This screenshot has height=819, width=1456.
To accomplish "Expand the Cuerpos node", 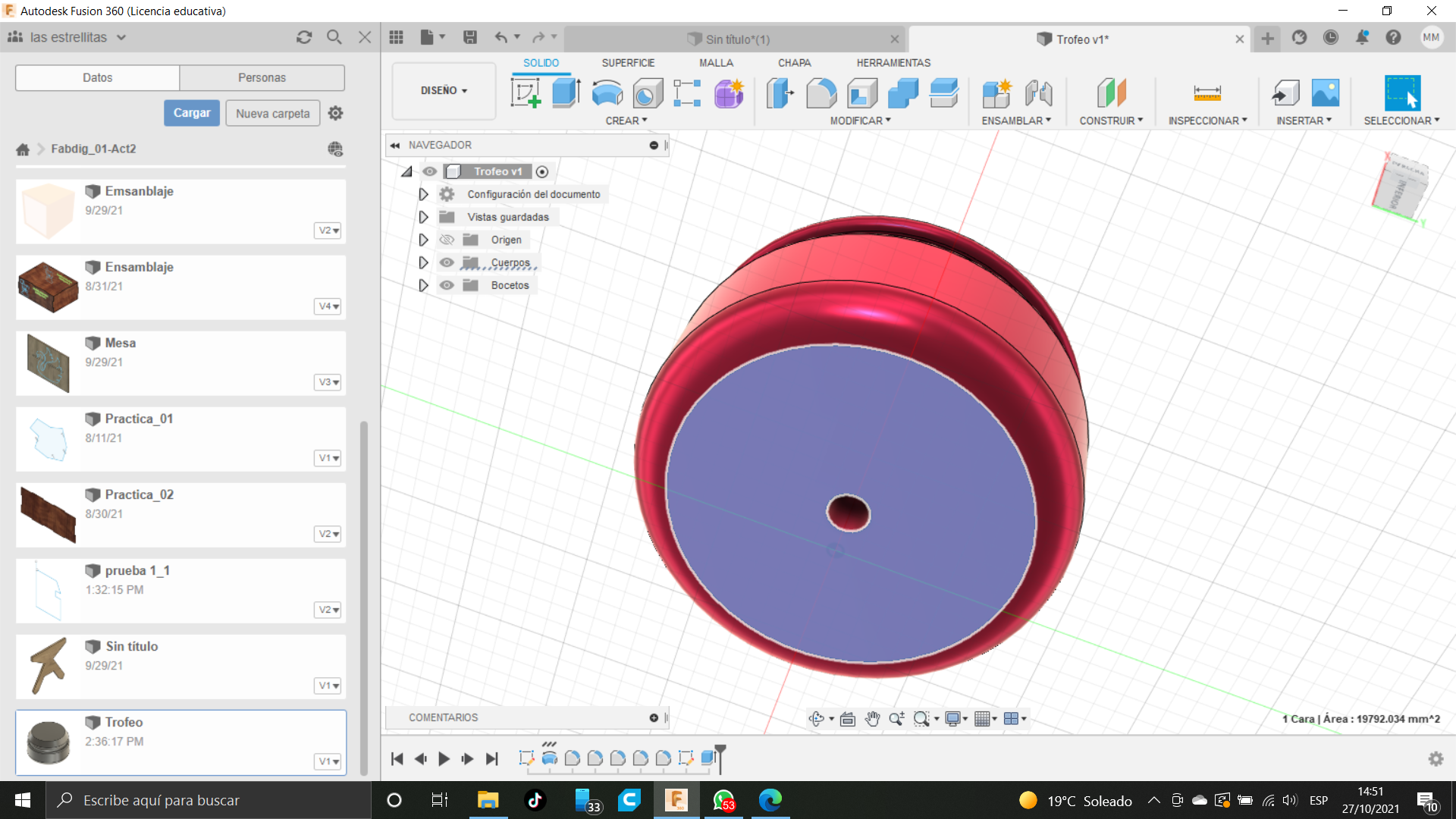I will click(423, 262).
